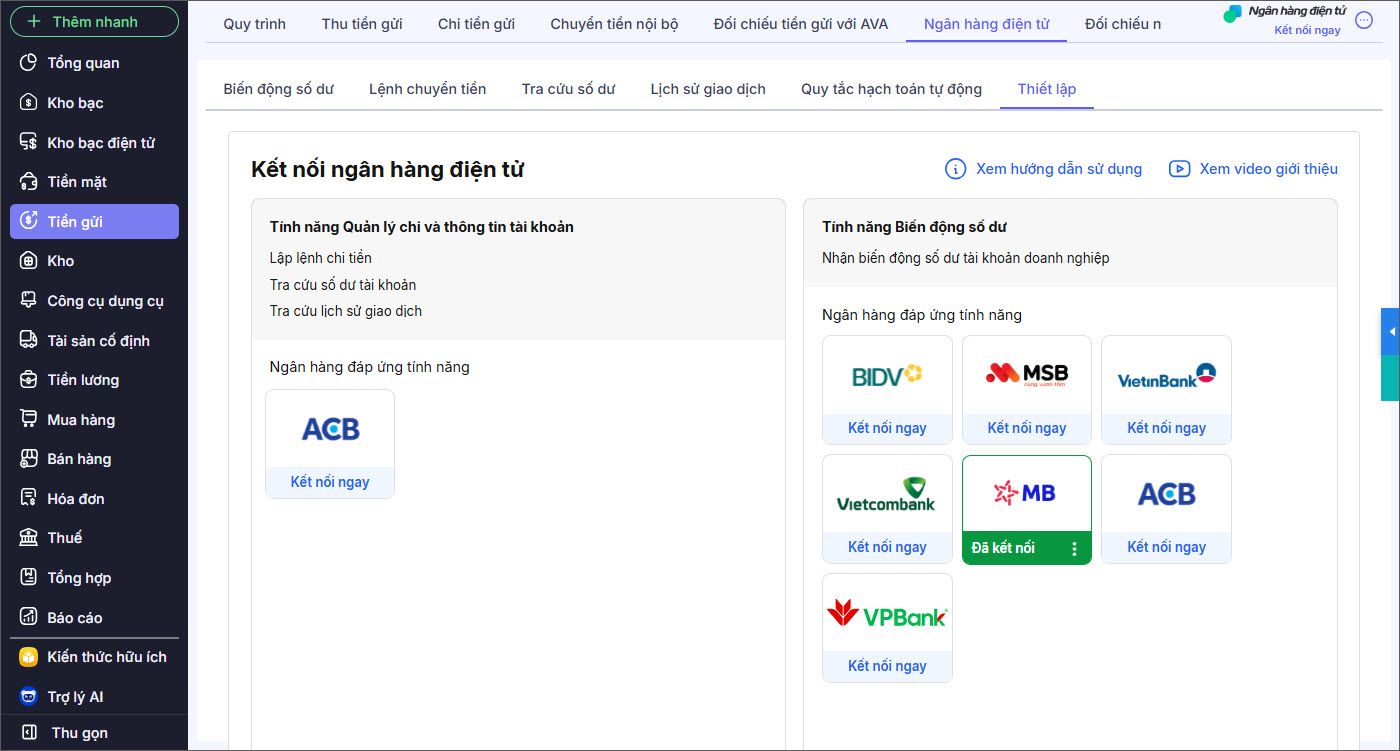1400x751 pixels.
Task: Expand the blue side panel arrow at right edge
Action: click(1391, 332)
